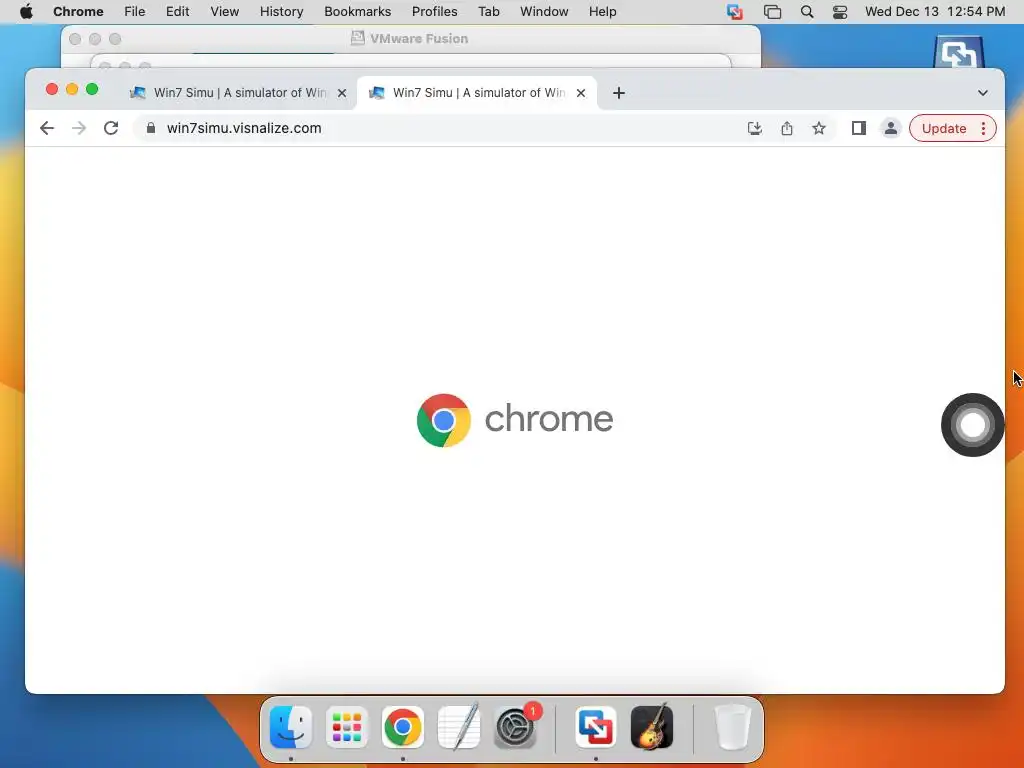Close the second Win7 Simu tab
This screenshot has height=768, width=1024.
(581, 93)
